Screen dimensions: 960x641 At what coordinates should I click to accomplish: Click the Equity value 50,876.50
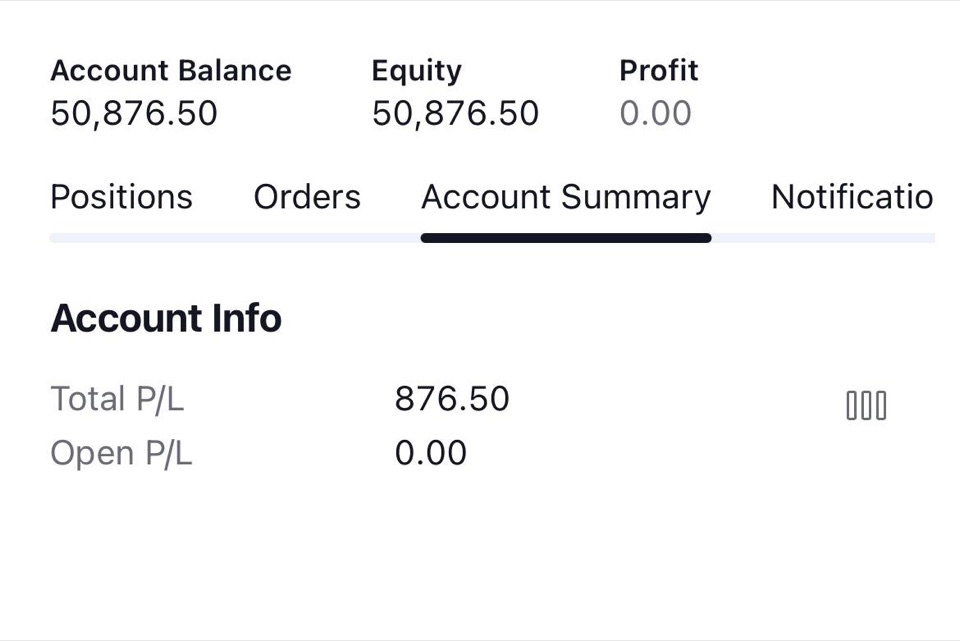click(x=455, y=113)
